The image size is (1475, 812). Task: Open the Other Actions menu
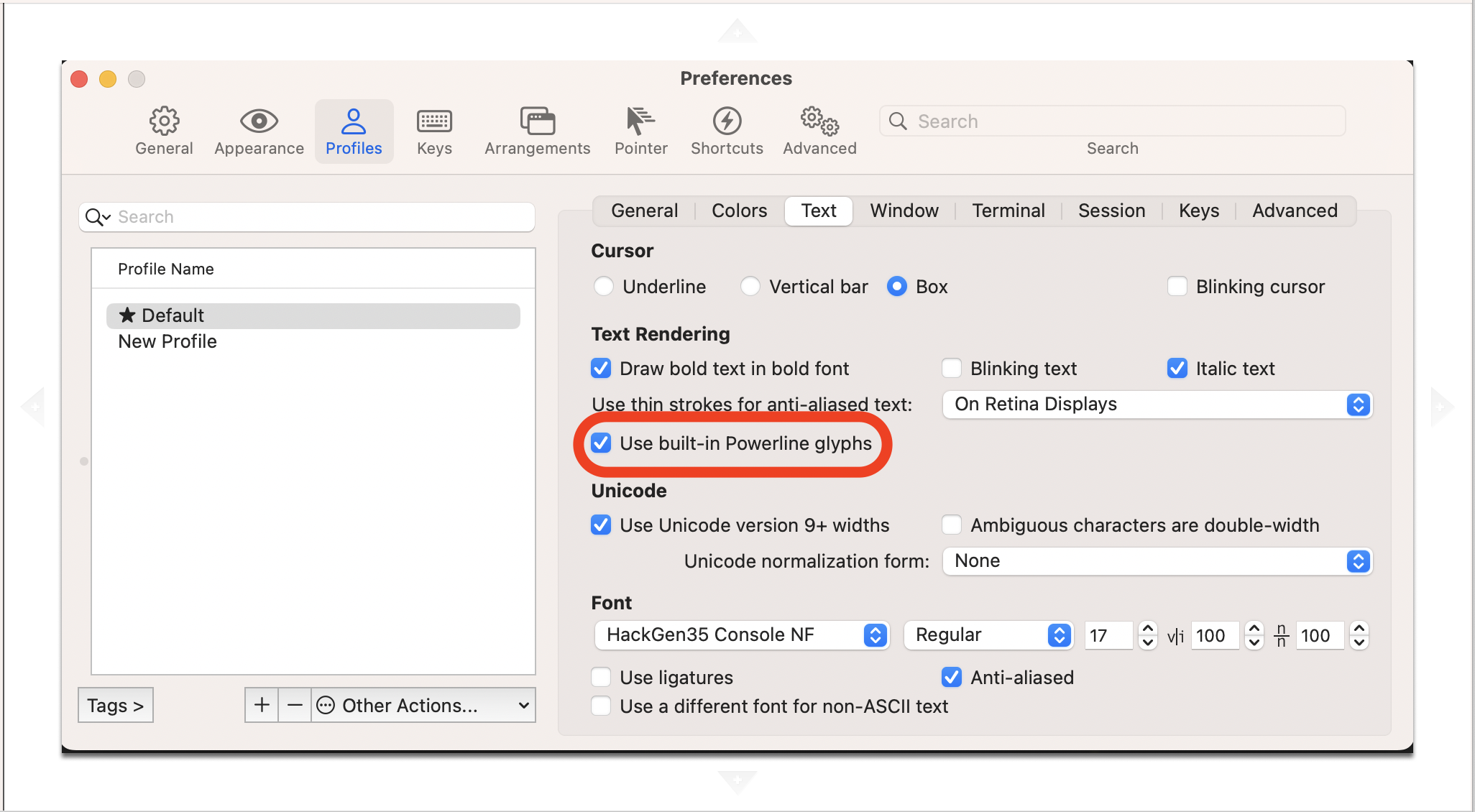(423, 705)
